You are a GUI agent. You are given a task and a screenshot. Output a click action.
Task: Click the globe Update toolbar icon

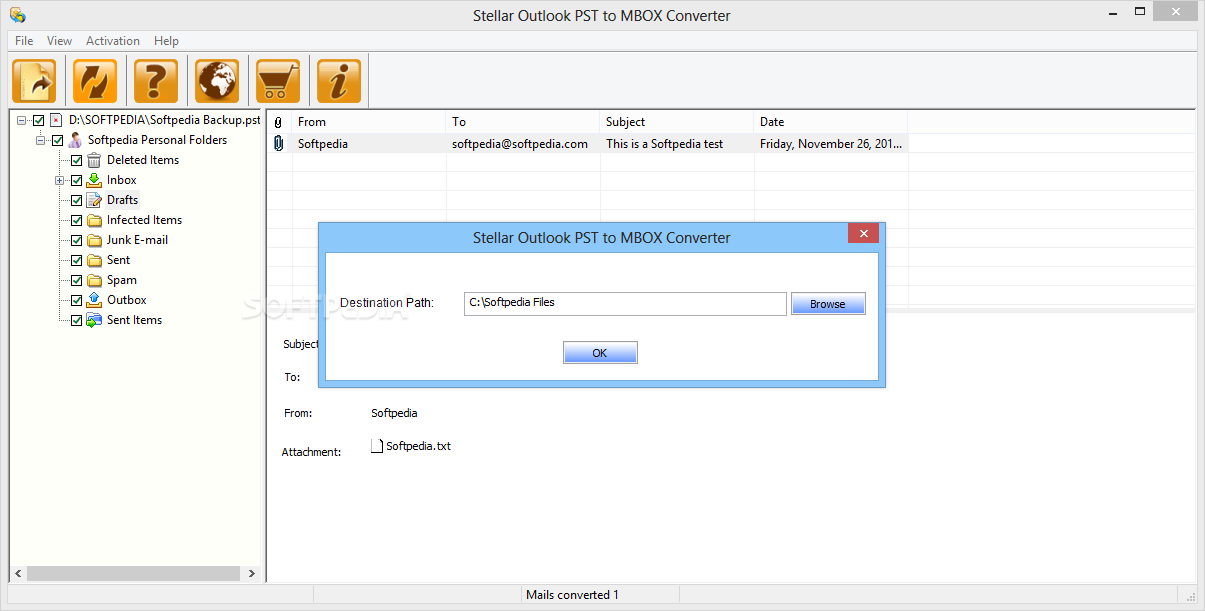pos(217,81)
